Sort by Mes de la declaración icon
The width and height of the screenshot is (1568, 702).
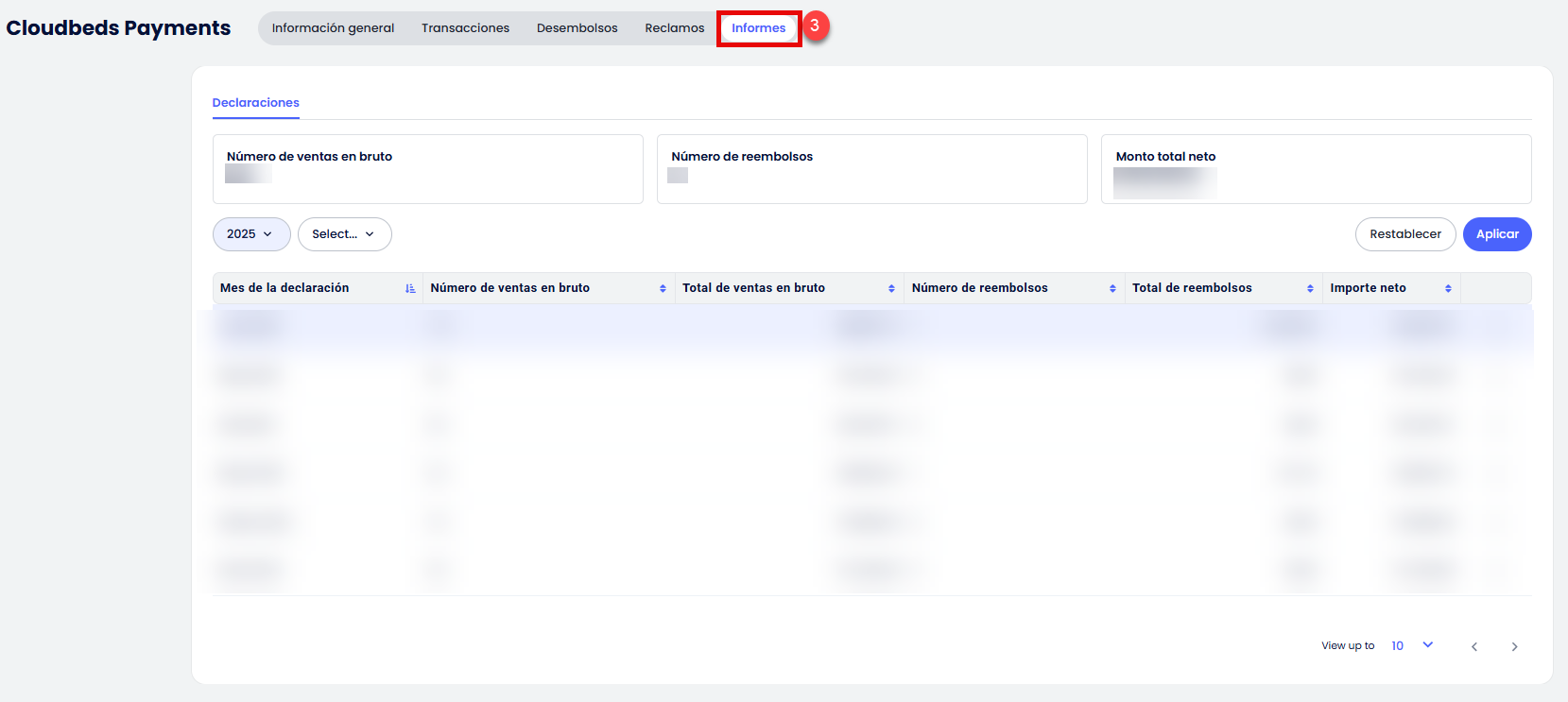[x=410, y=288]
